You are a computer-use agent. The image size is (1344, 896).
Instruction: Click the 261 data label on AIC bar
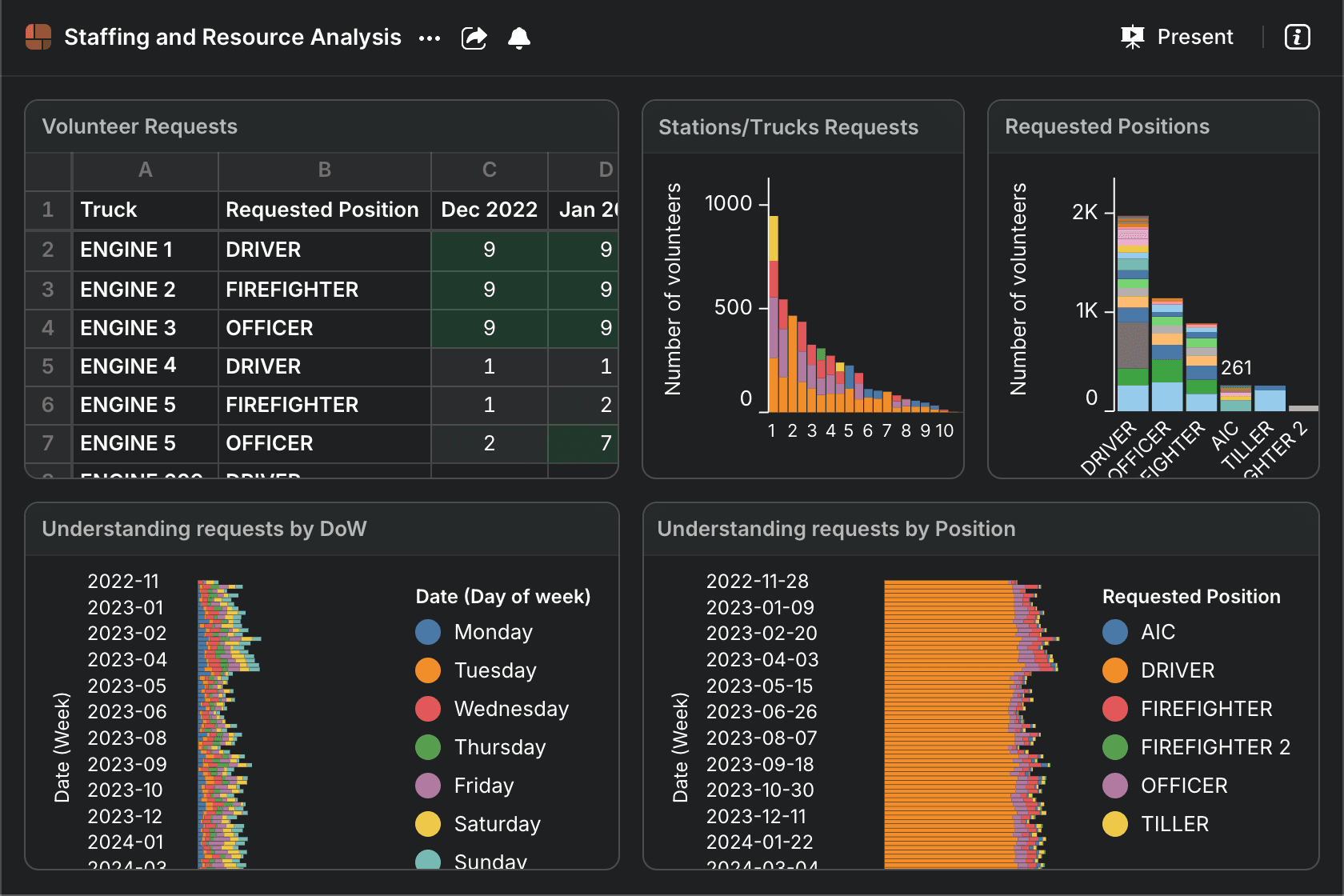(1236, 368)
